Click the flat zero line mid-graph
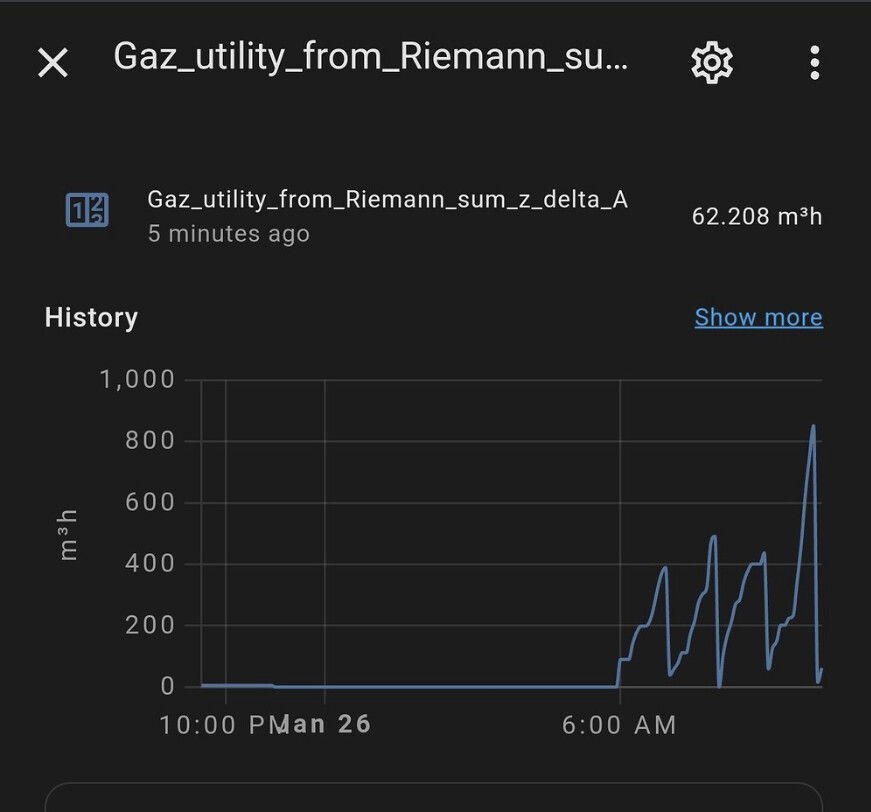 (x=444, y=686)
